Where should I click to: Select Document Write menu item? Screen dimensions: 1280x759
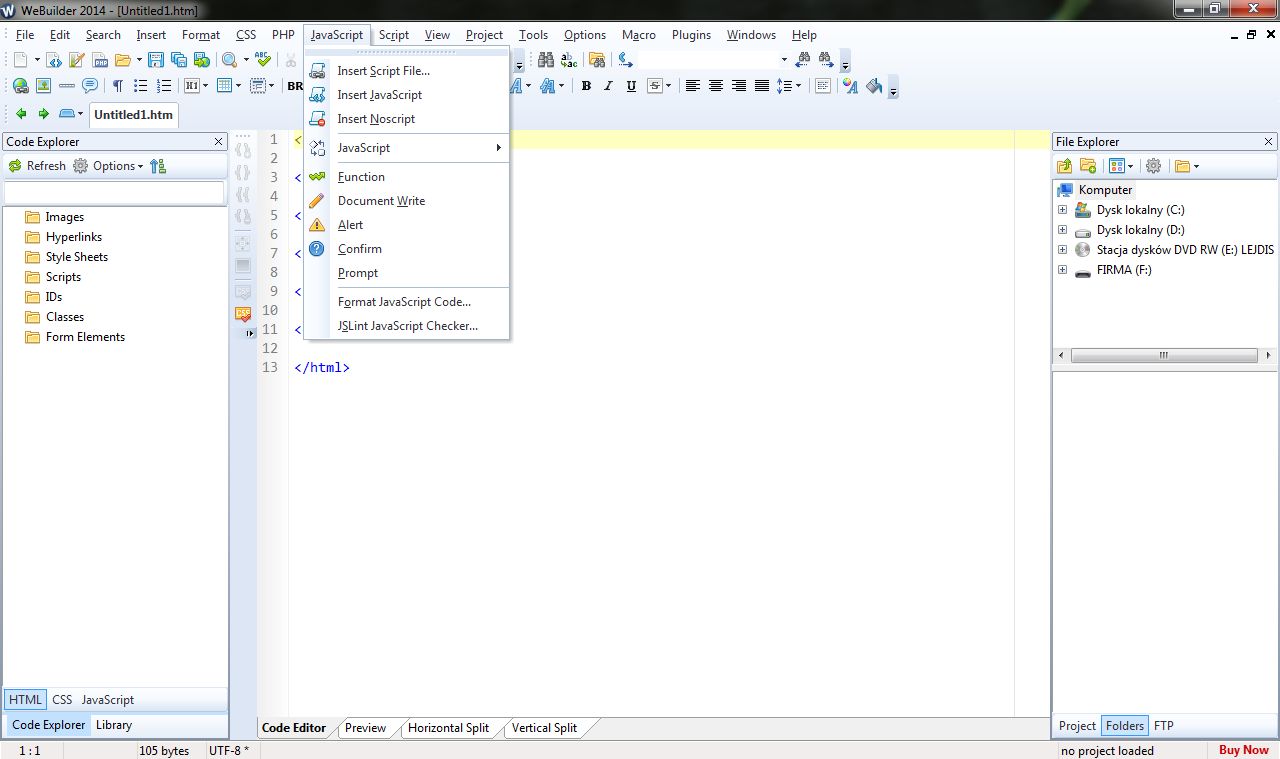point(407,201)
